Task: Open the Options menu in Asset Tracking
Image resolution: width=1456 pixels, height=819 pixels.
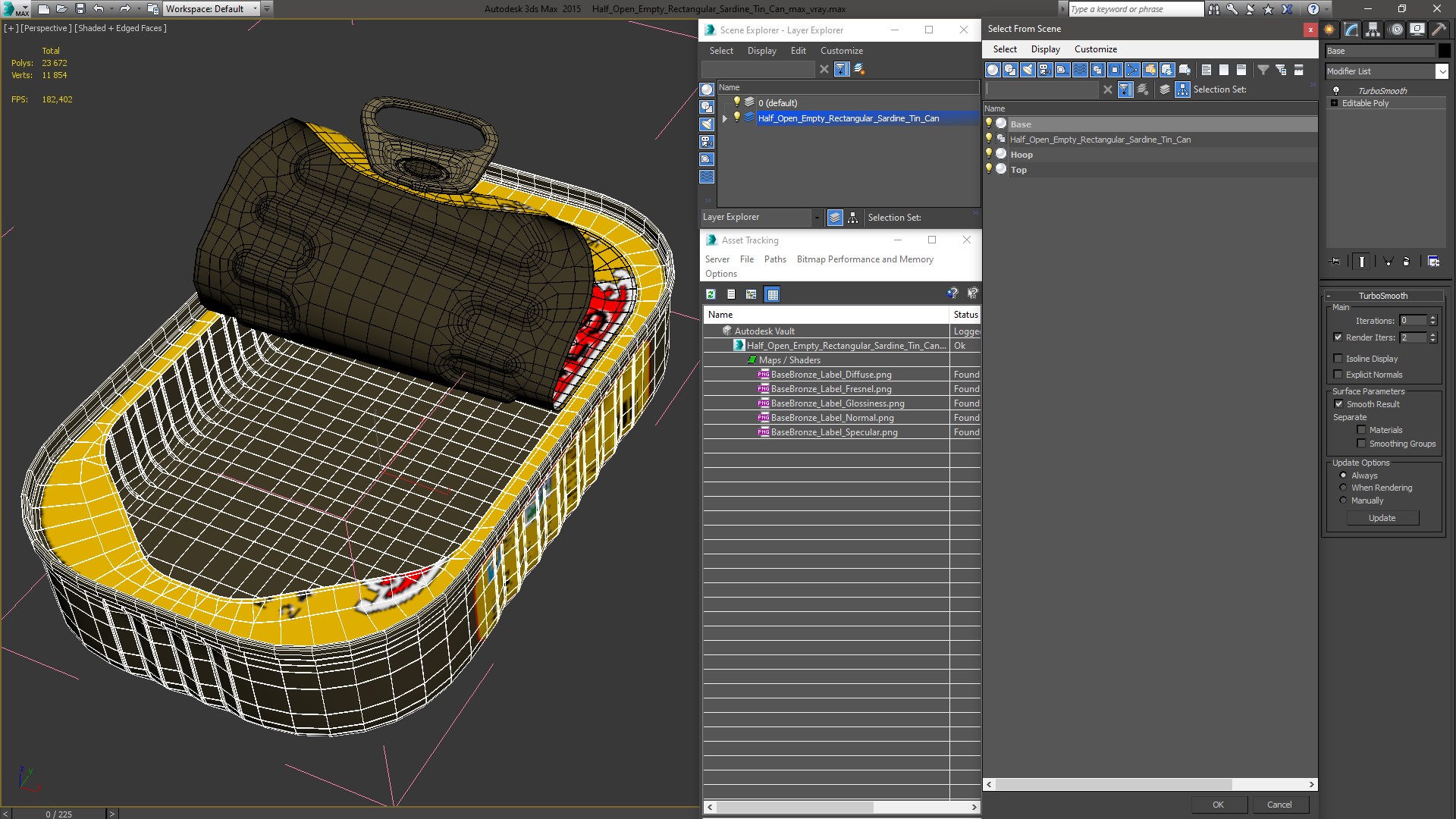Action: (720, 274)
